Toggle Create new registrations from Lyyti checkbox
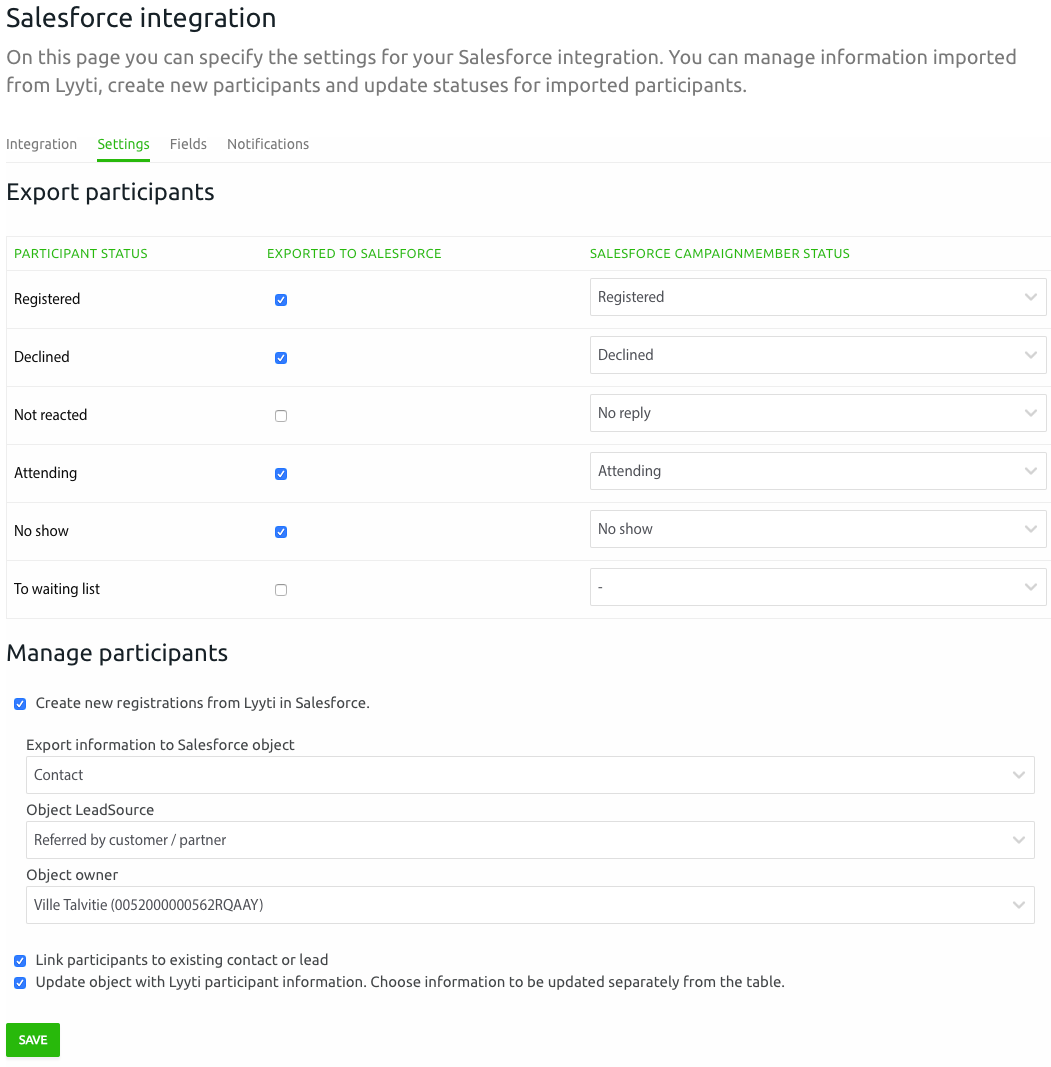1051x1067 pixels. tap(20, 704)
